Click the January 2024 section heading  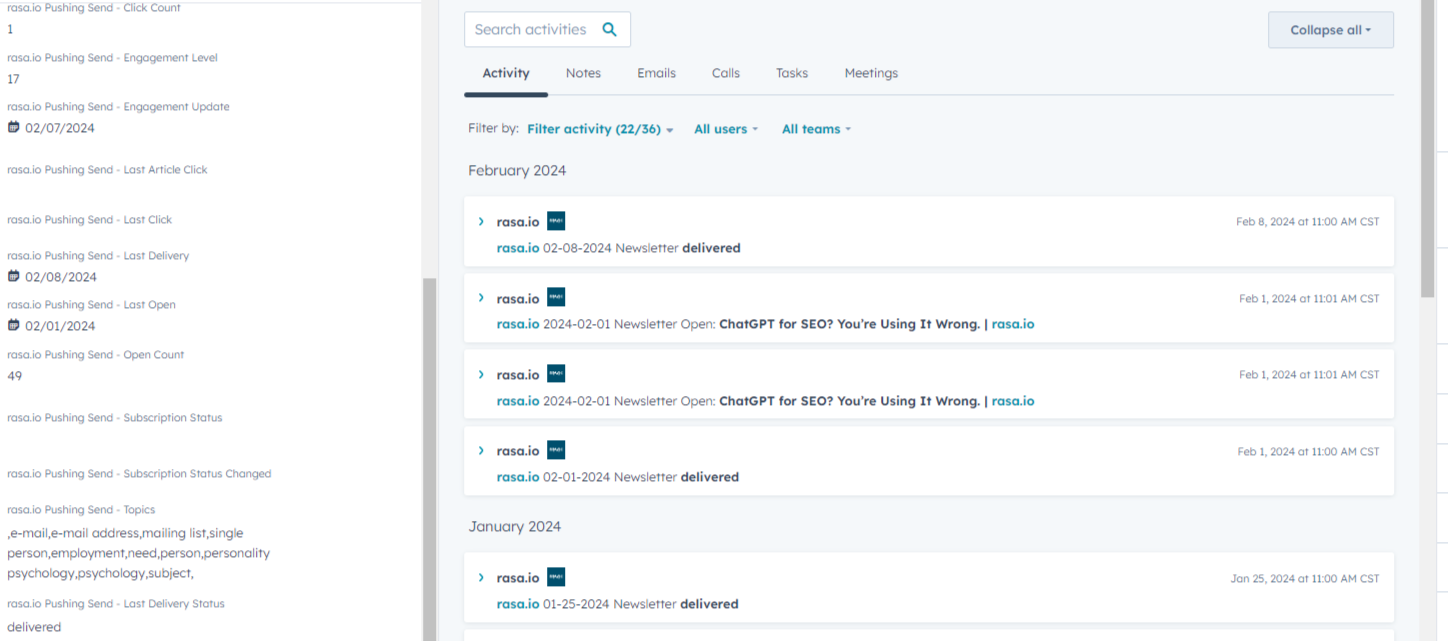pos(515,527)
